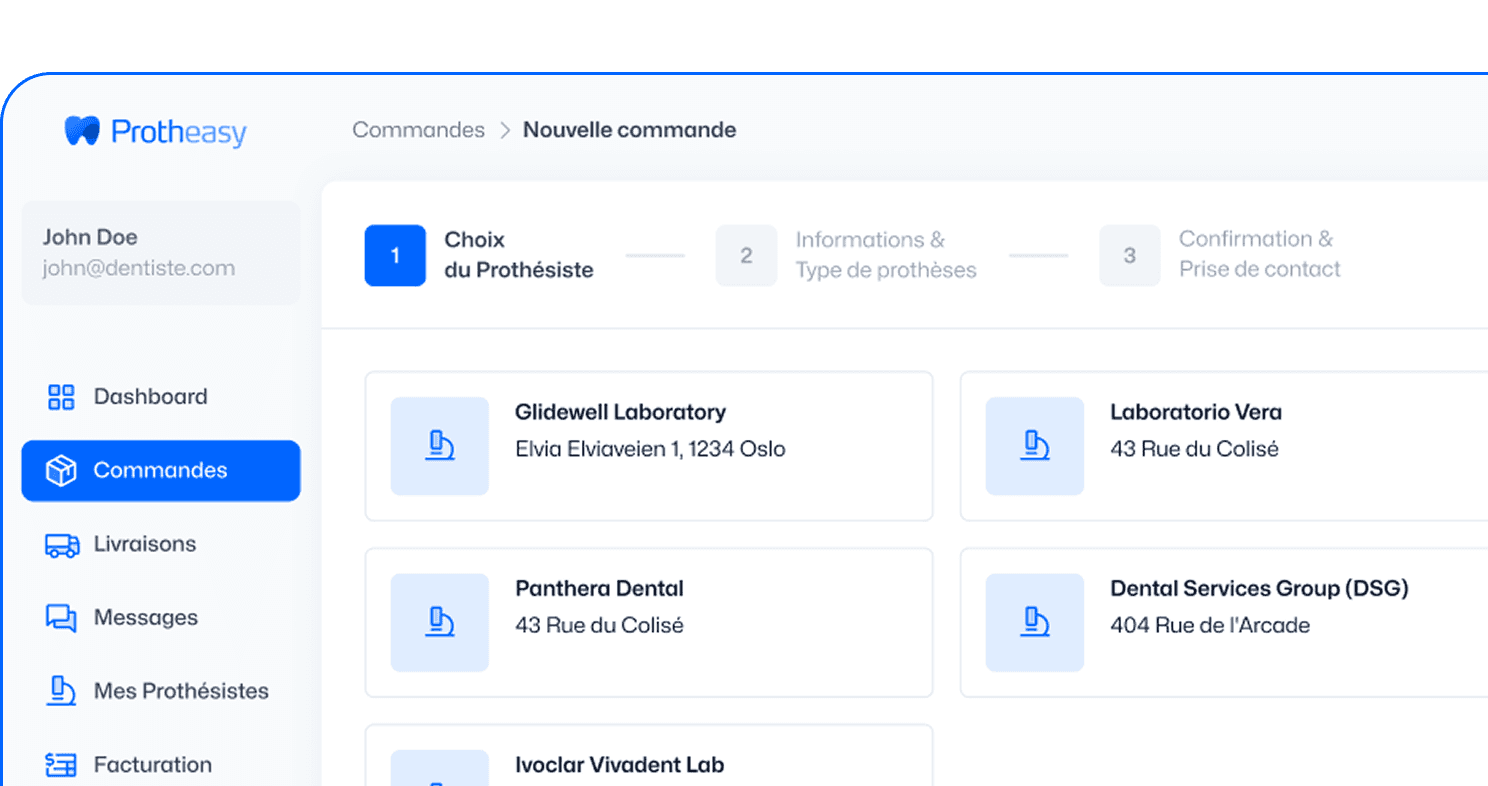Choose the Laboratorio Vera card
This screenshot has height=786, width=1488.
[1224, 446]
